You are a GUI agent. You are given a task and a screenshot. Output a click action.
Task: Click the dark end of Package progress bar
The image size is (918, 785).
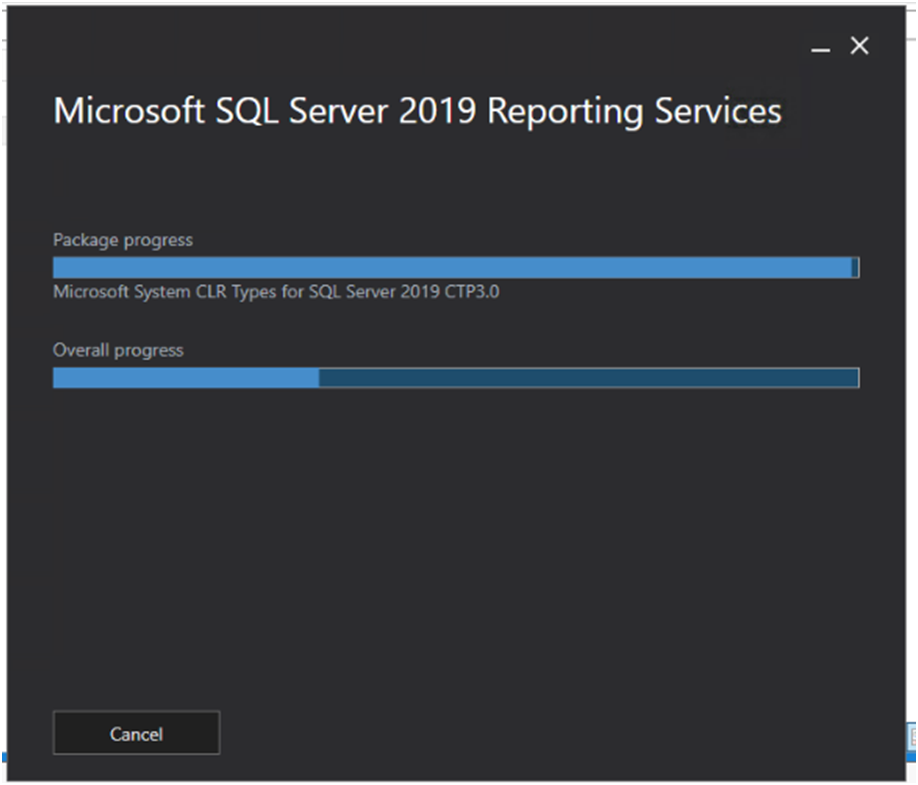[855, 267]
